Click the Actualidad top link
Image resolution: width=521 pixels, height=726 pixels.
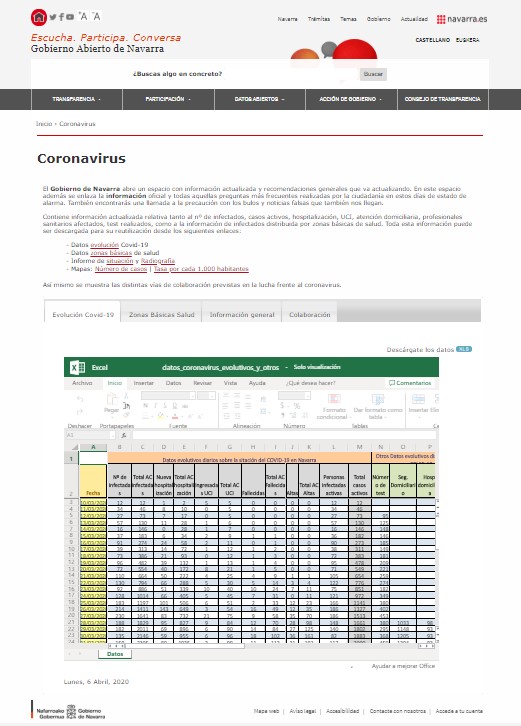pos(414,19)
